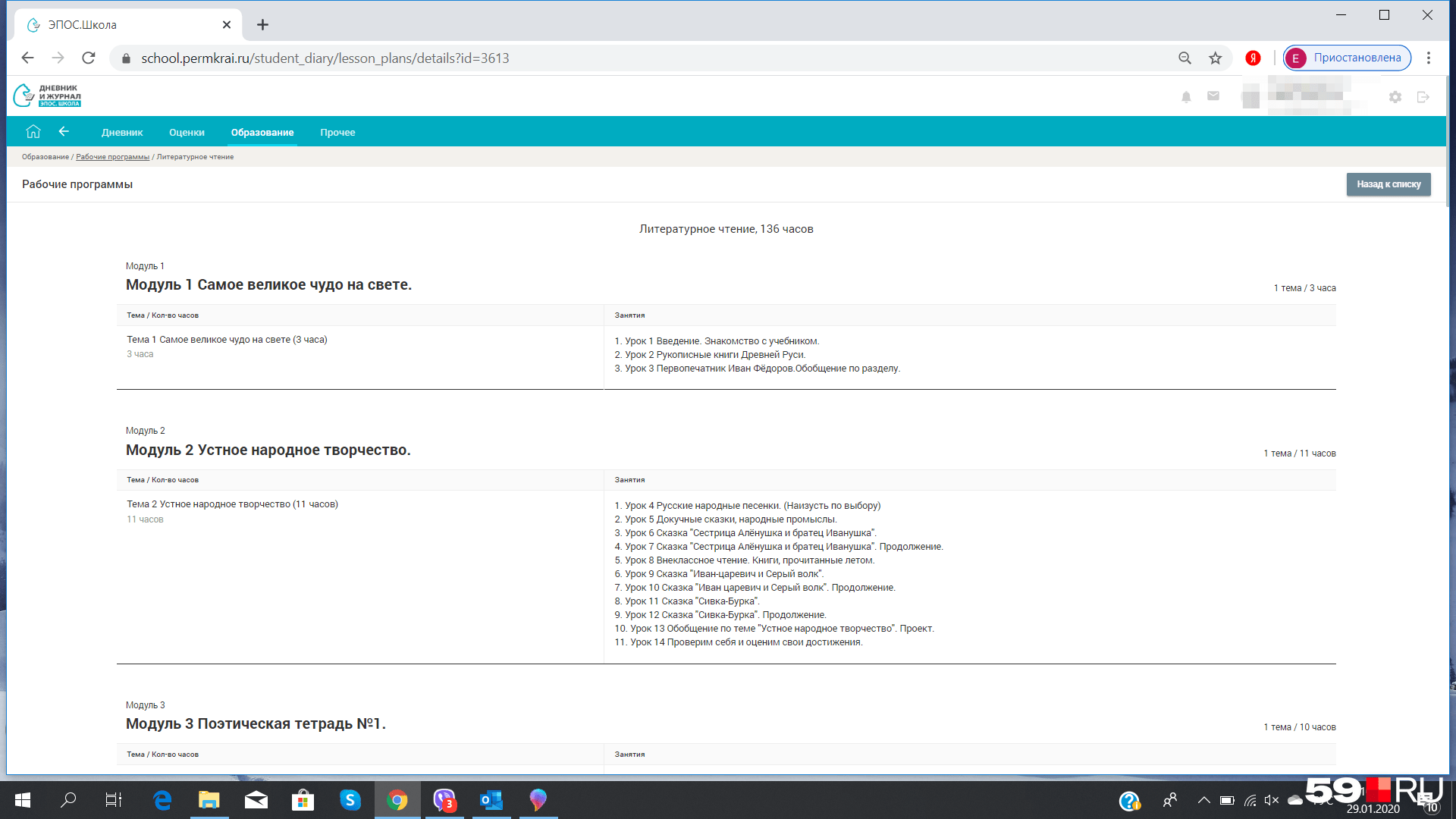Click the Модуль 3 Поэтическая тетрадь heading
The image size is (1456, 819).
(x=256, y=724)
